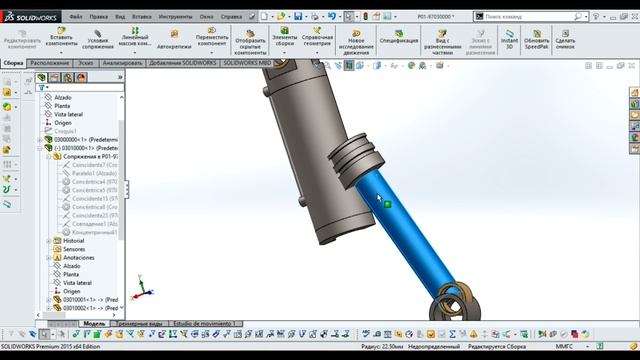Click the Print icon in top toolbar
The image size is (640, 360).
[x=315, y=16]
